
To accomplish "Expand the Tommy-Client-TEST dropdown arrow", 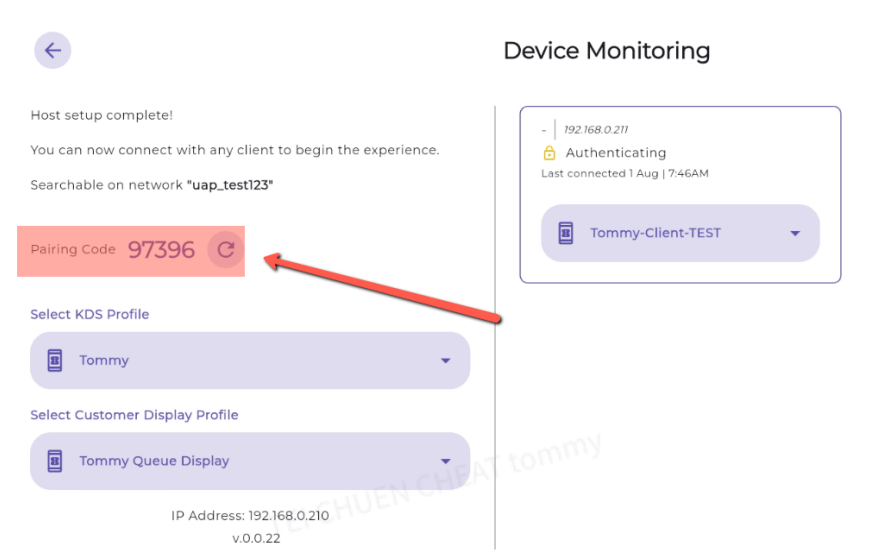I will [796, 233].
